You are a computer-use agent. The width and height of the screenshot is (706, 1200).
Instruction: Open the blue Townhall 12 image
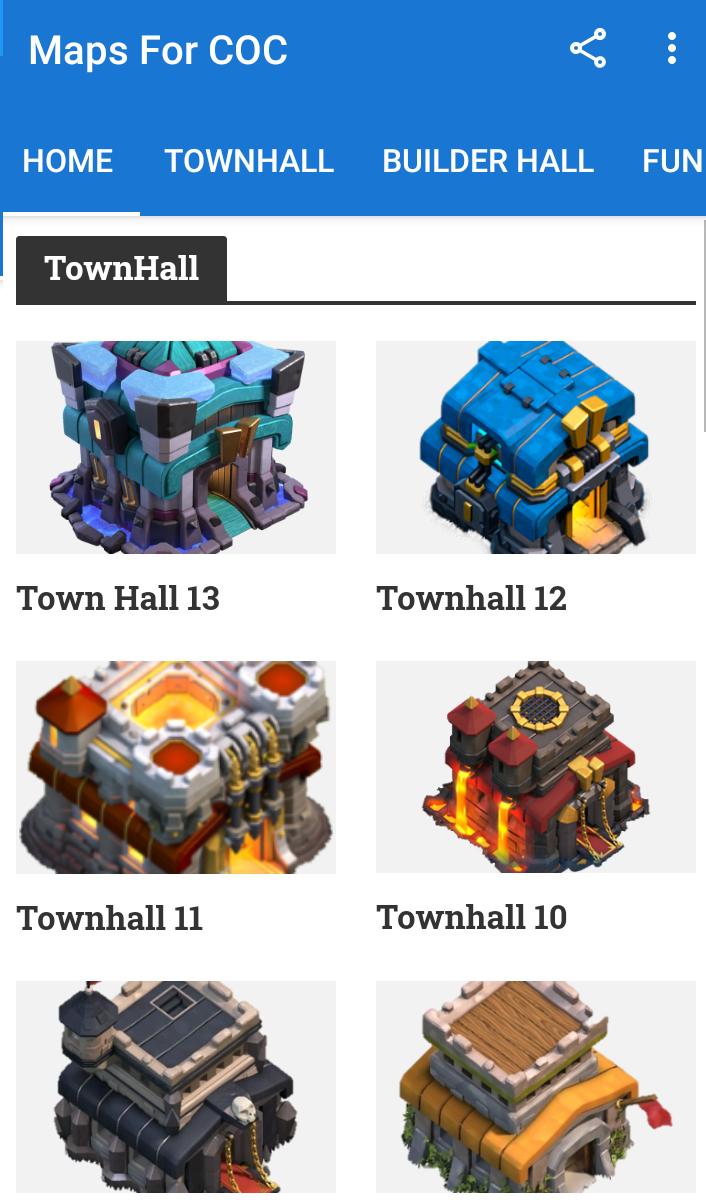536,447
